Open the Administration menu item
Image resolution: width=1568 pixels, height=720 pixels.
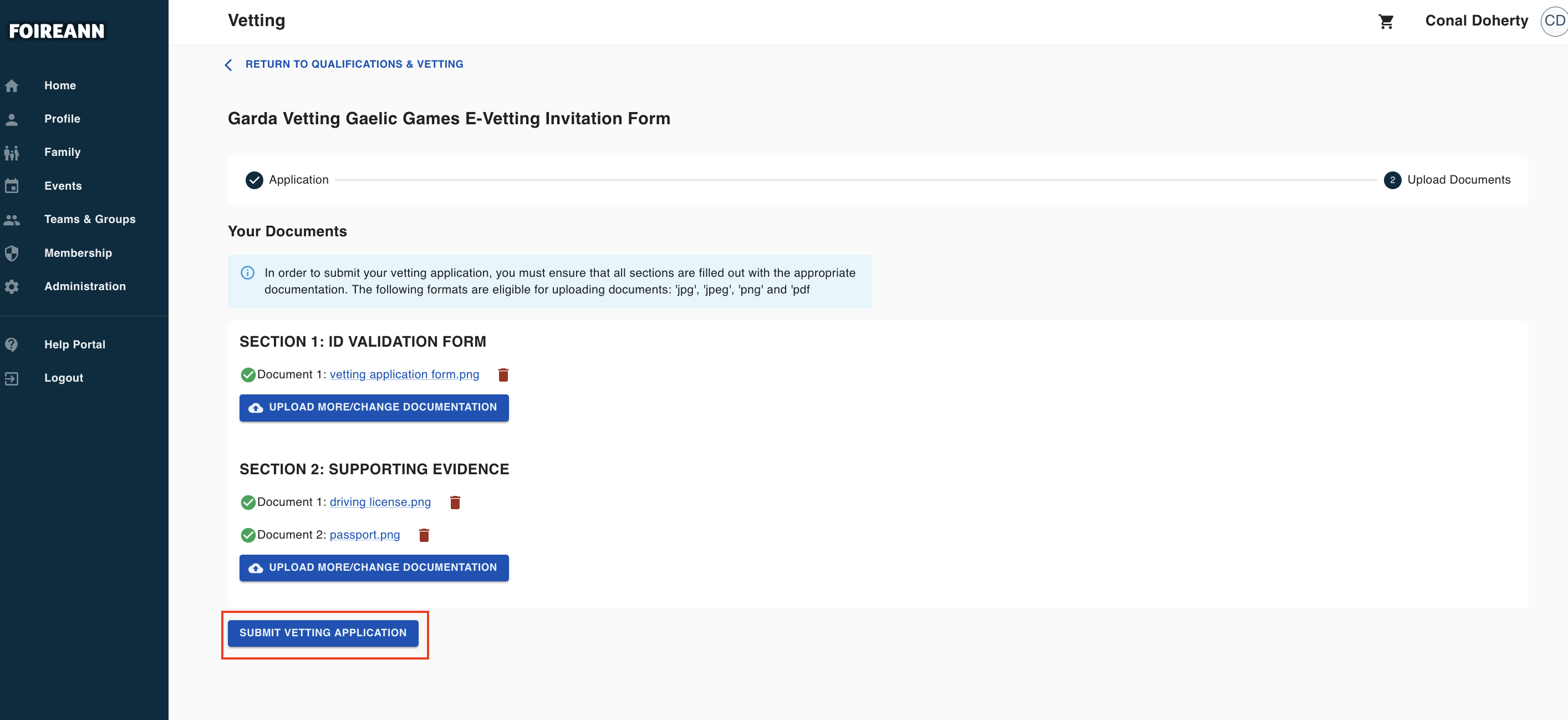[x=85, y=286]
